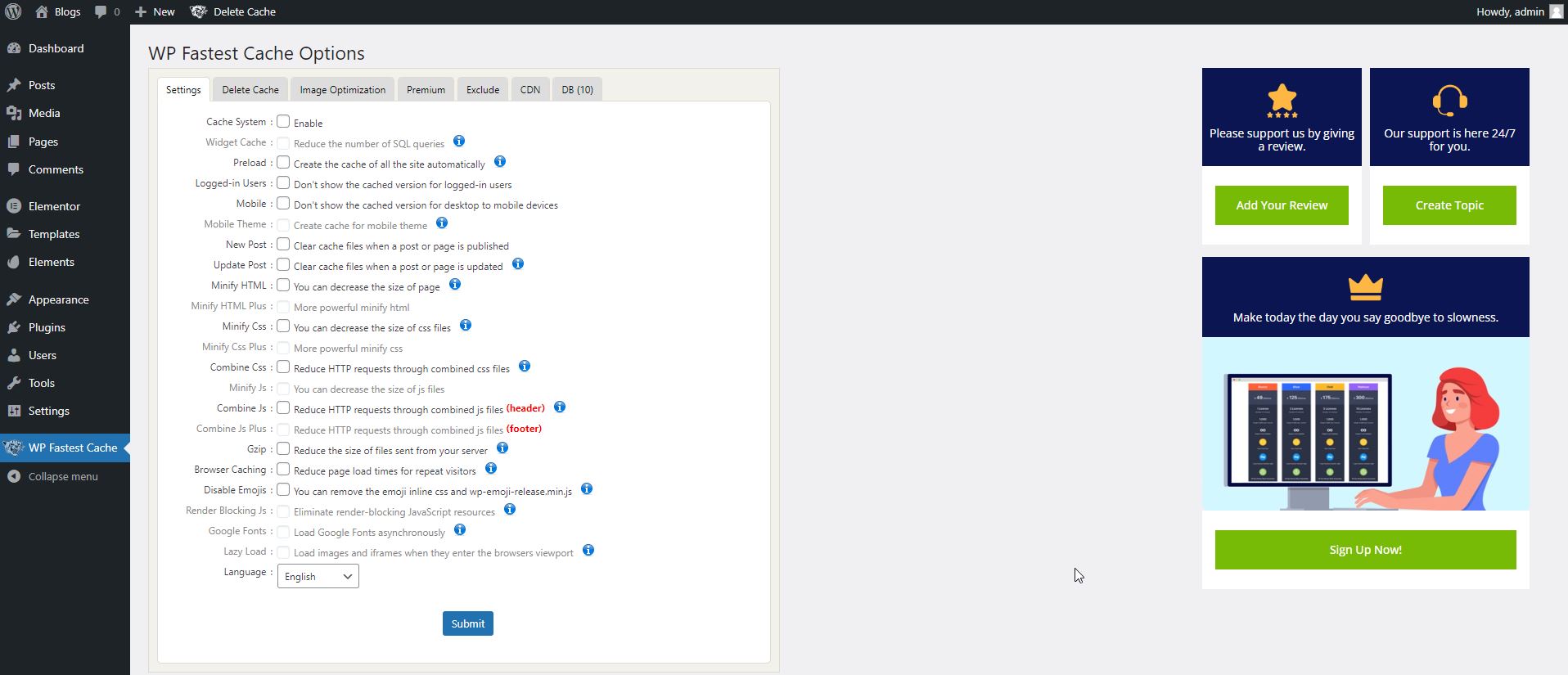This screenshot has height=675, width=1568.
Task: Show info for Combine Js option
Action: [560, 407]
